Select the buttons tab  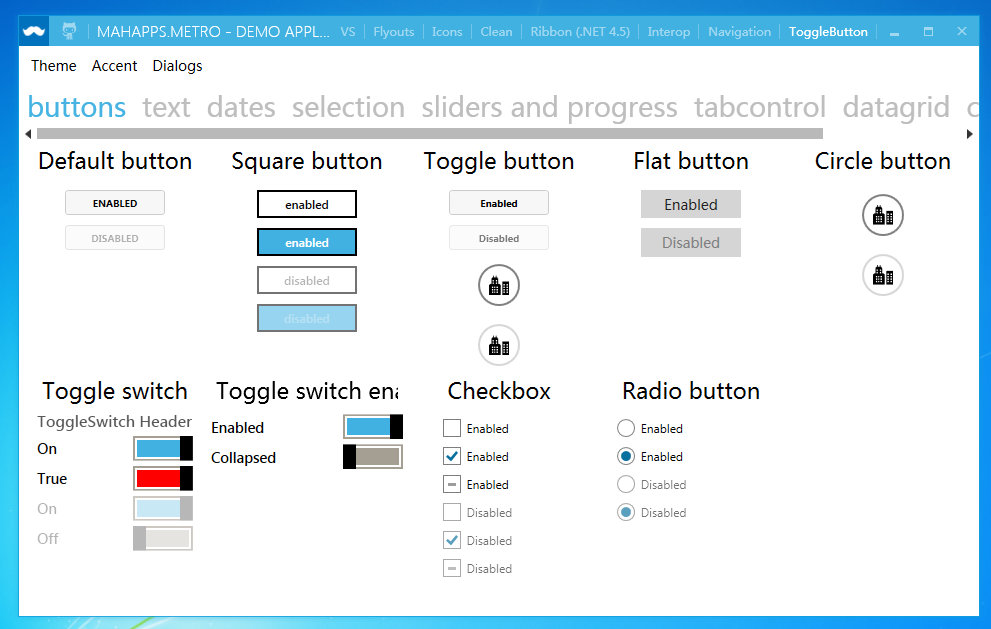tap(76, 107)
